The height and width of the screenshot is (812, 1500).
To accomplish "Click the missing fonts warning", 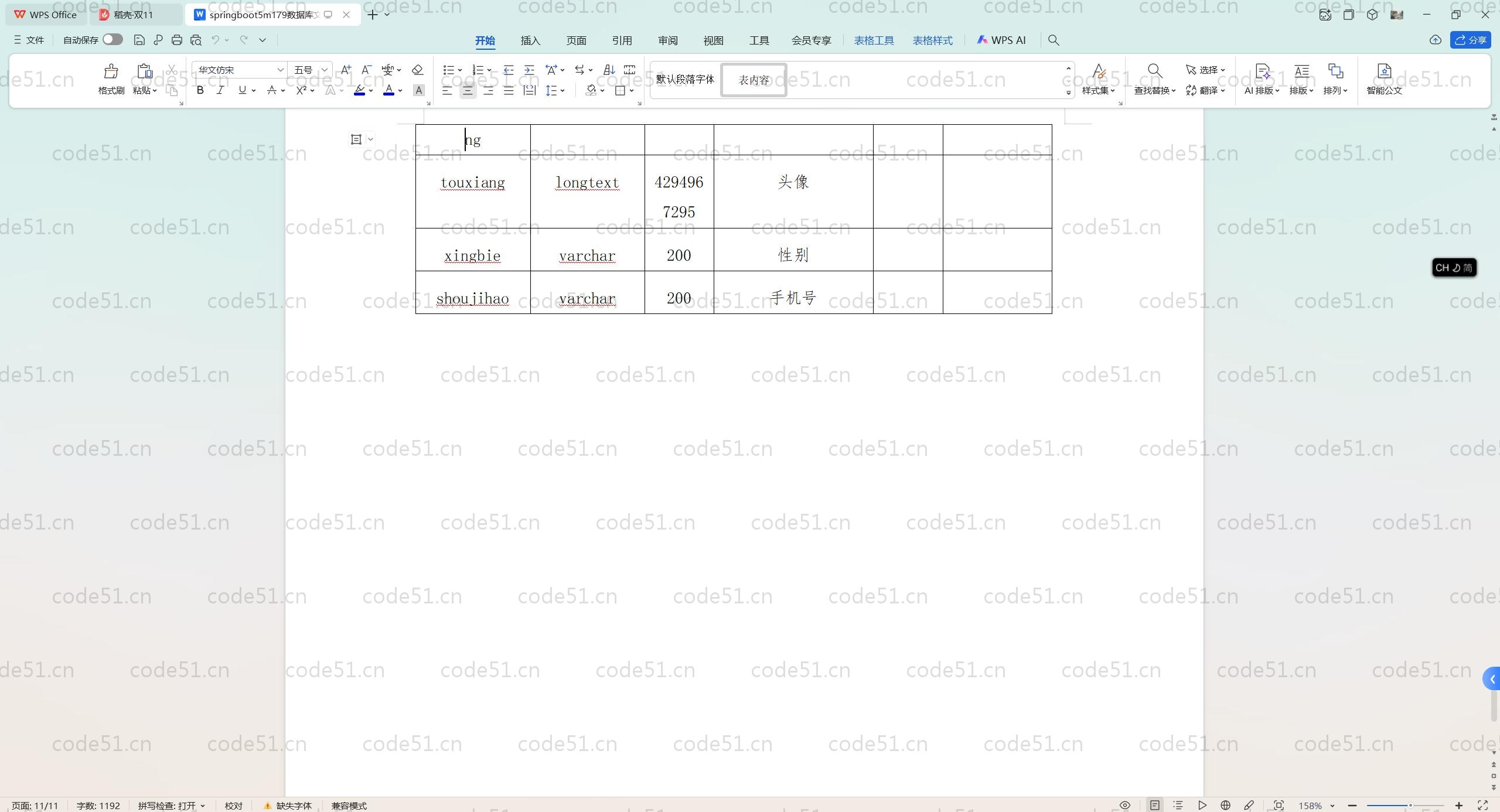I will pos(288,806).
